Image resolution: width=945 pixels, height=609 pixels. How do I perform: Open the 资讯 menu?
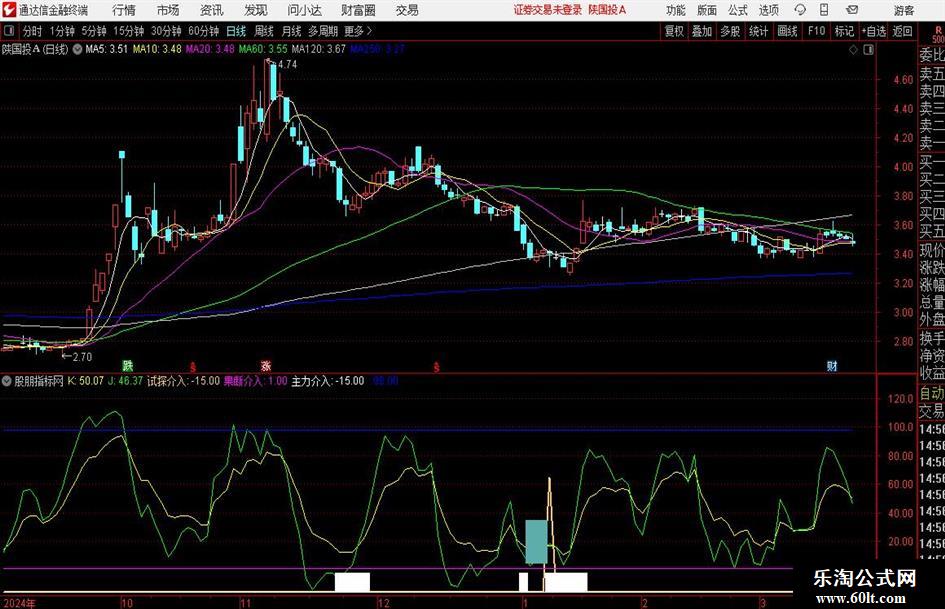coord(212,10)
